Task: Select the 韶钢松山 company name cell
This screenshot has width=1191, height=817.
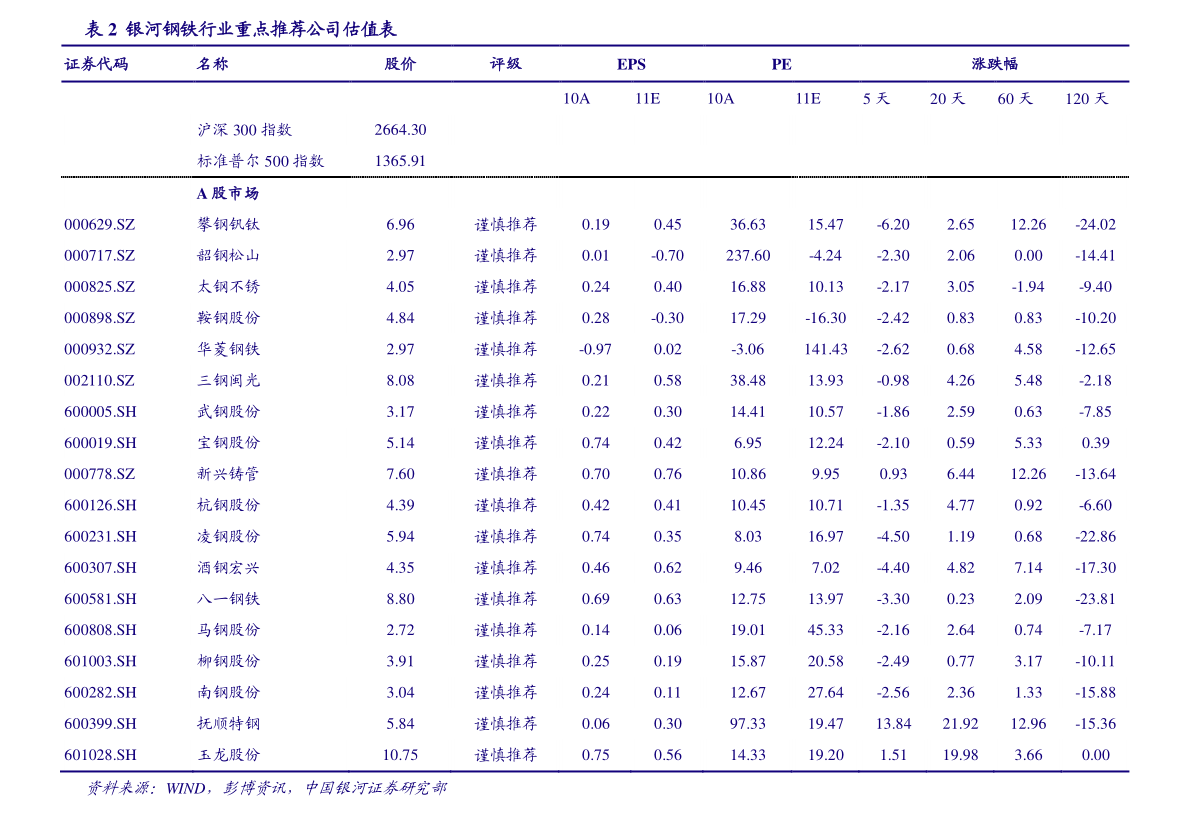Action: (x=228, y=256)
